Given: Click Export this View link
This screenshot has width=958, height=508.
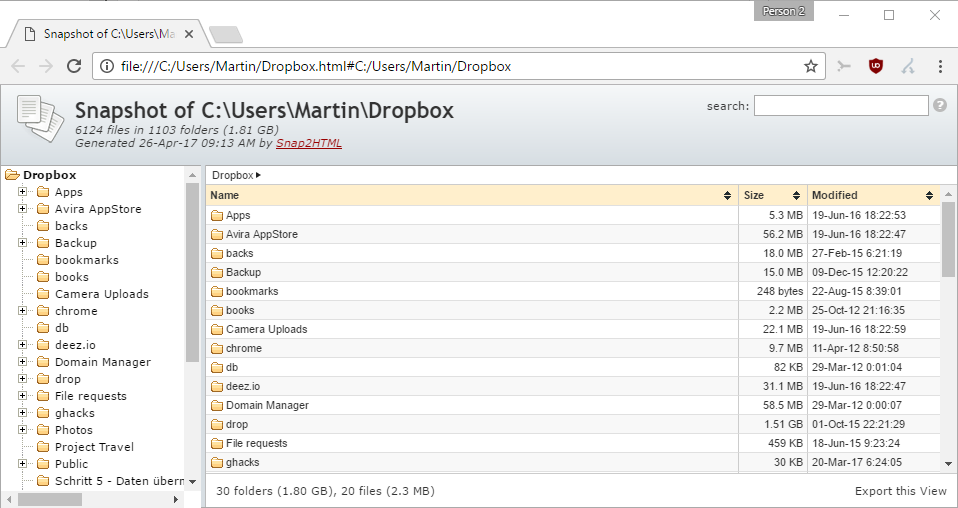Looking at the screenshot, I should (x=901, y=491).
